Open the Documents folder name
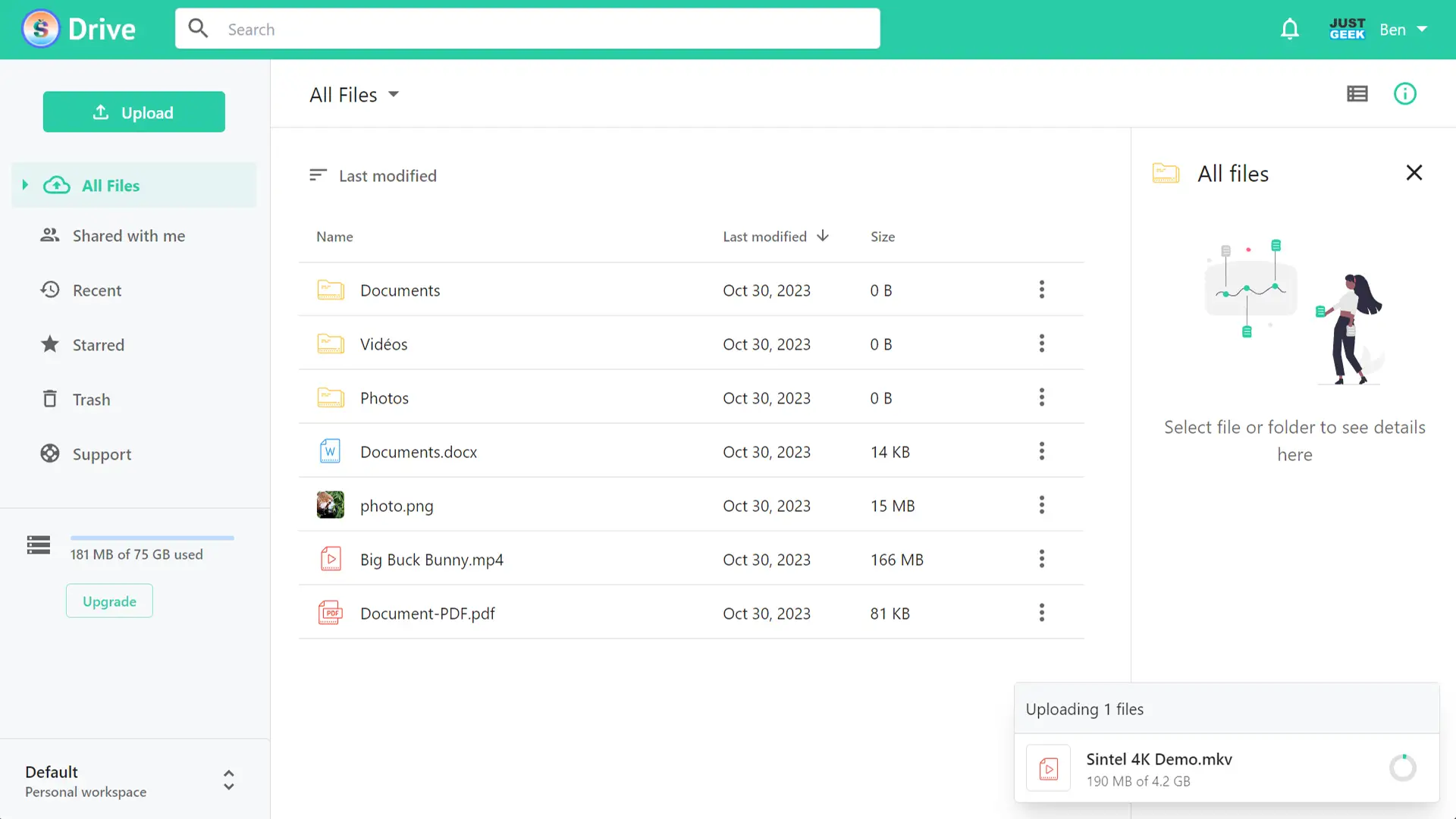Viewport: 1456px width, 819px height. pyautogui.click(x=400, y=290)
